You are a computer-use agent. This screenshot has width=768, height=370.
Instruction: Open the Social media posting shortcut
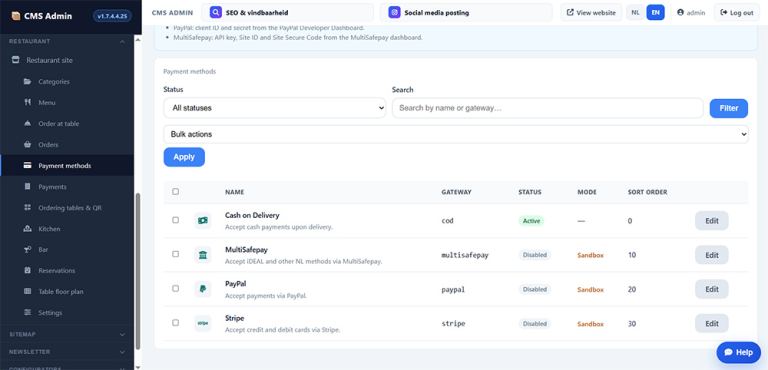click(x=466, y=13)
